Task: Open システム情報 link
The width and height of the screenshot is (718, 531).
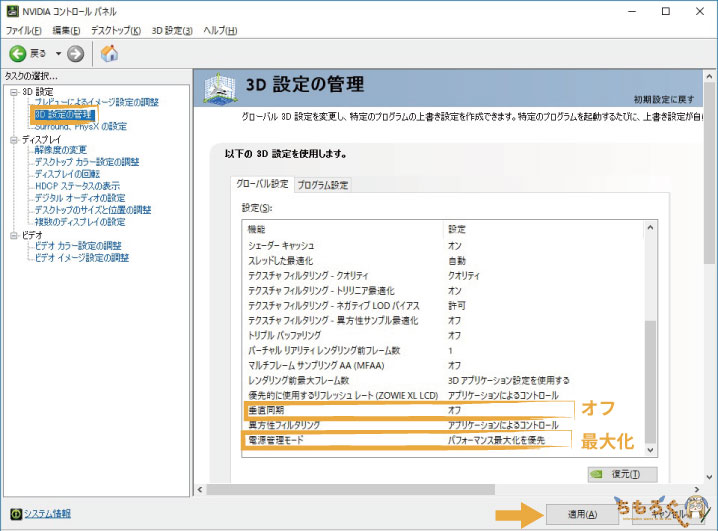Action: 47,514
